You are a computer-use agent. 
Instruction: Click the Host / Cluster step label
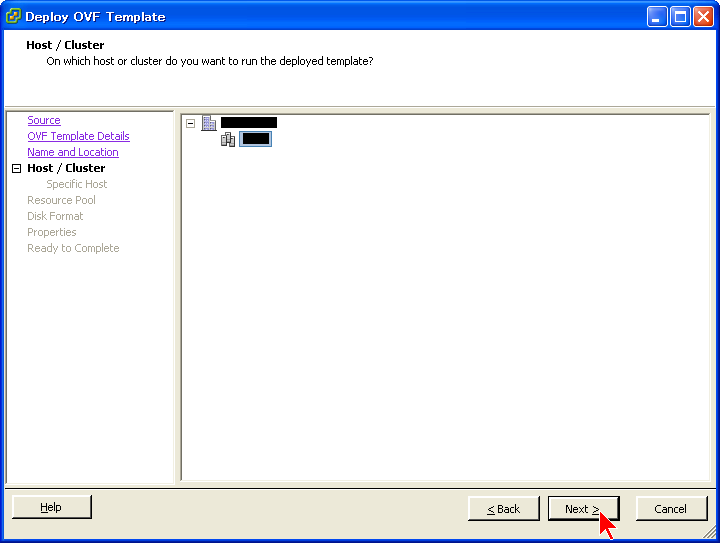click(66, 168)
